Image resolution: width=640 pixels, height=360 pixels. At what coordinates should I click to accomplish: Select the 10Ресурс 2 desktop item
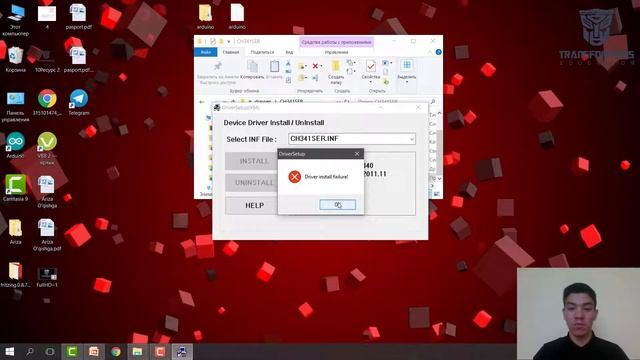[47, 60]
